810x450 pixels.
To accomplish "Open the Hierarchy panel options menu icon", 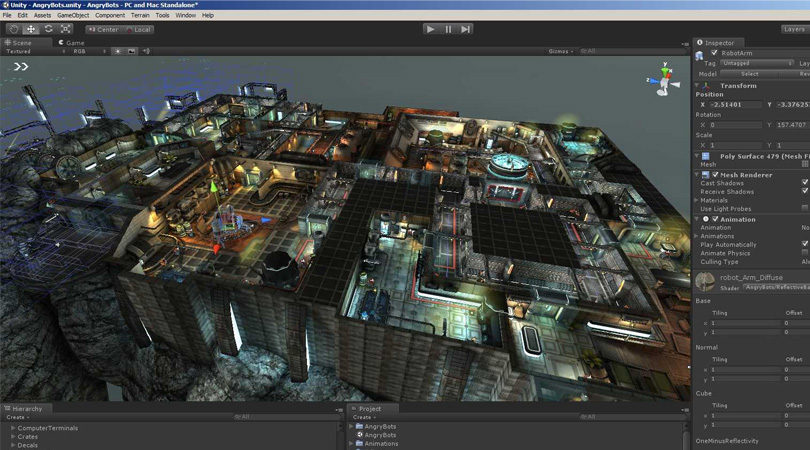I will (x=339, y=410).
